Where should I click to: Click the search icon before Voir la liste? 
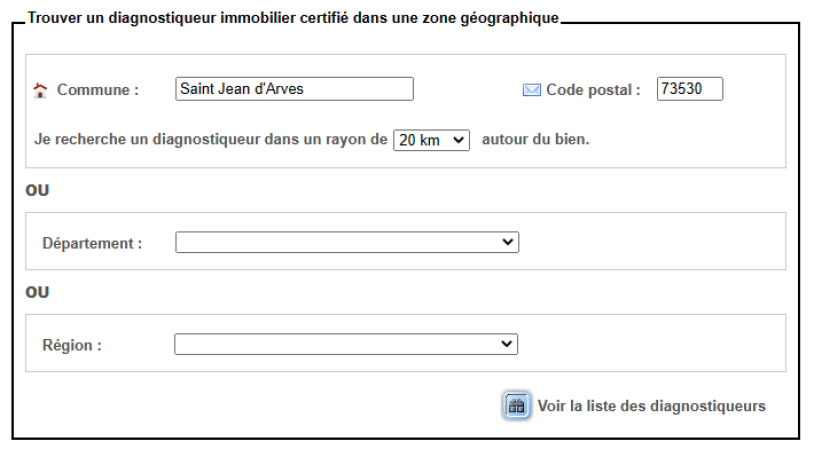516,406
